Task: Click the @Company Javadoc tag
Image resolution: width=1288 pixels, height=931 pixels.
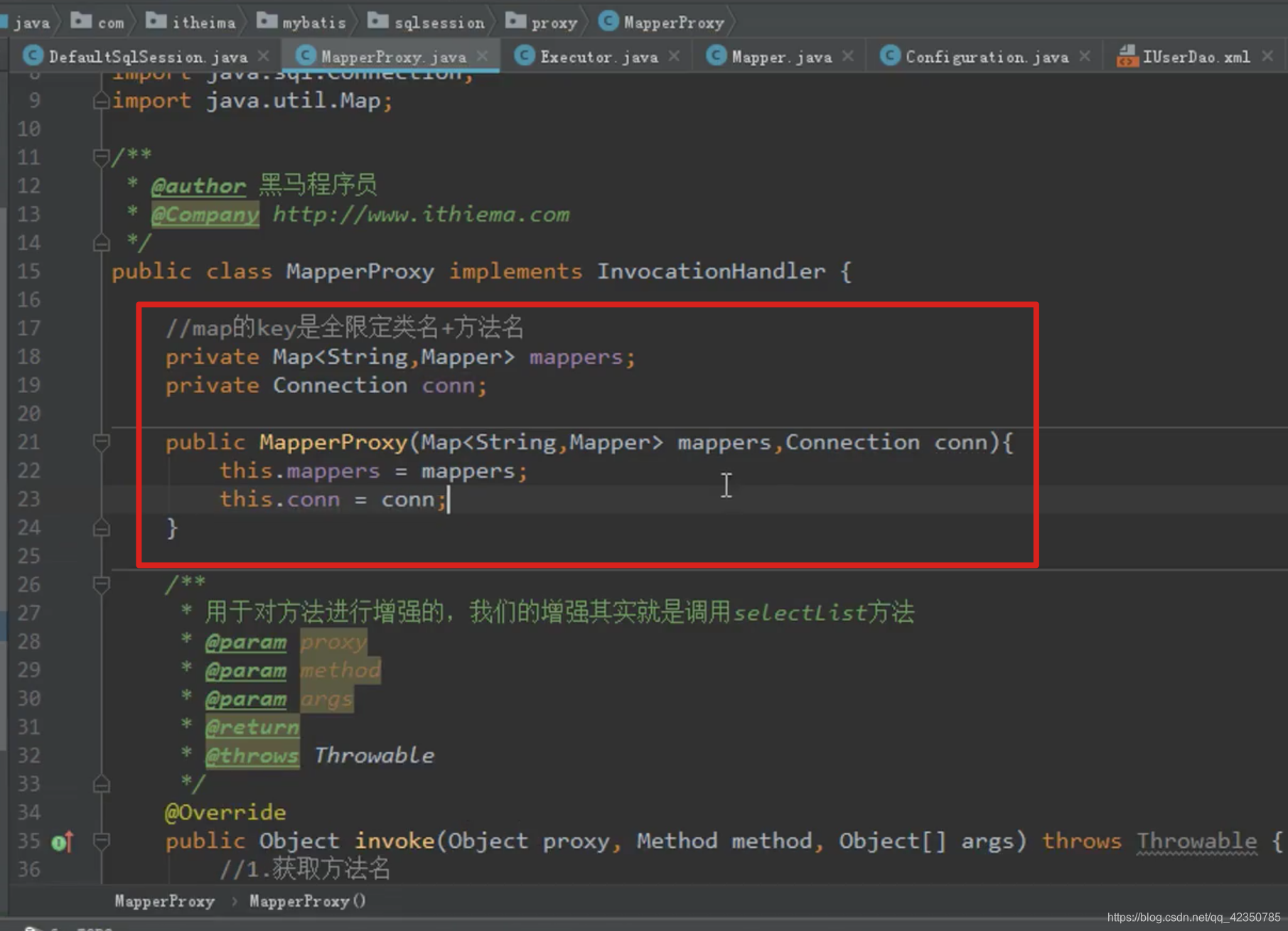Action: [205, 215]
